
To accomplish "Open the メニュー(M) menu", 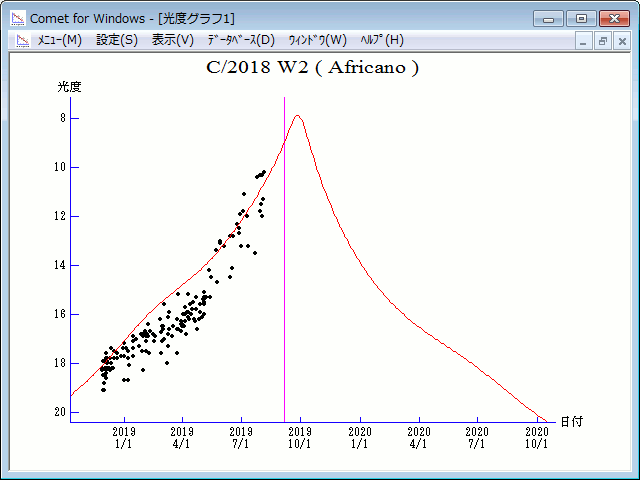I will pos(59,40).
